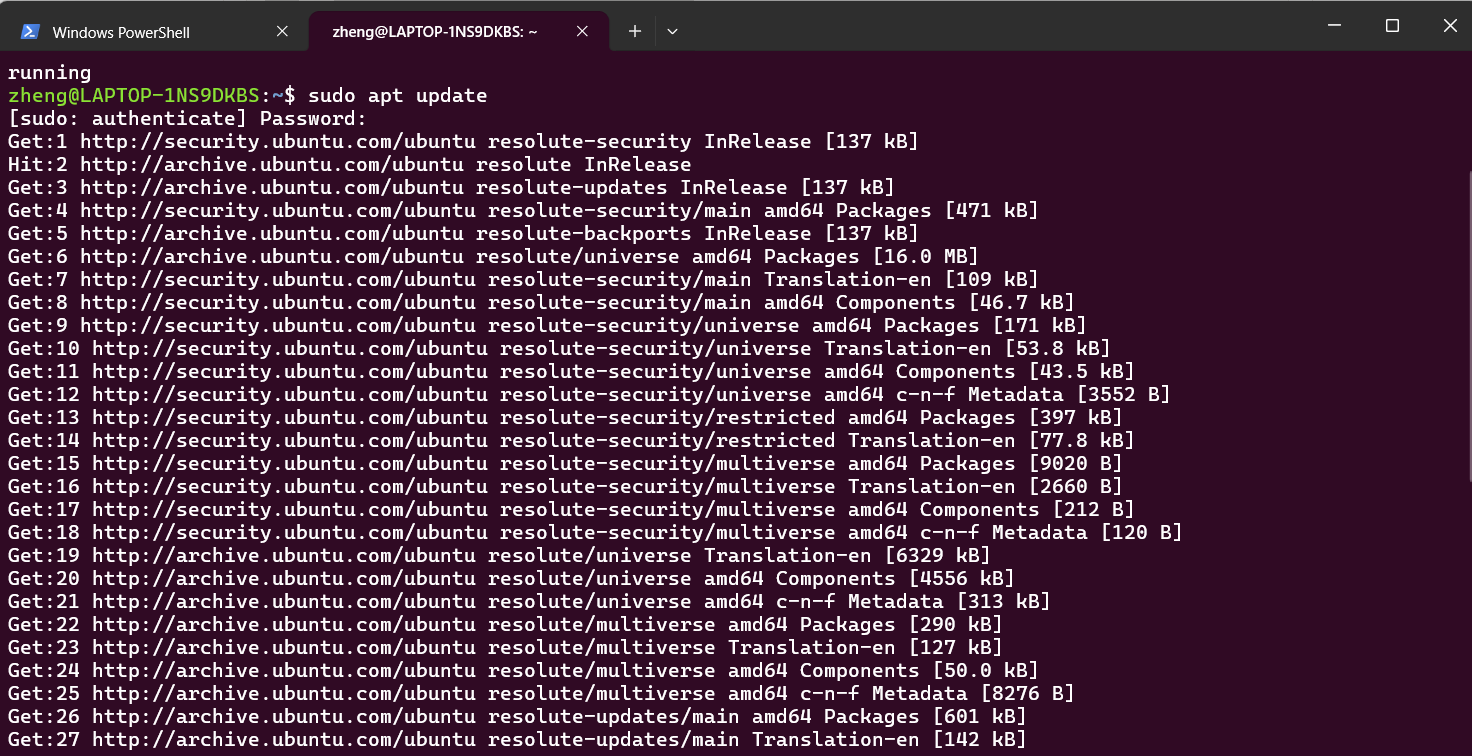
Task: Click the "sudo apt update" command text
Action: (398, 96)
